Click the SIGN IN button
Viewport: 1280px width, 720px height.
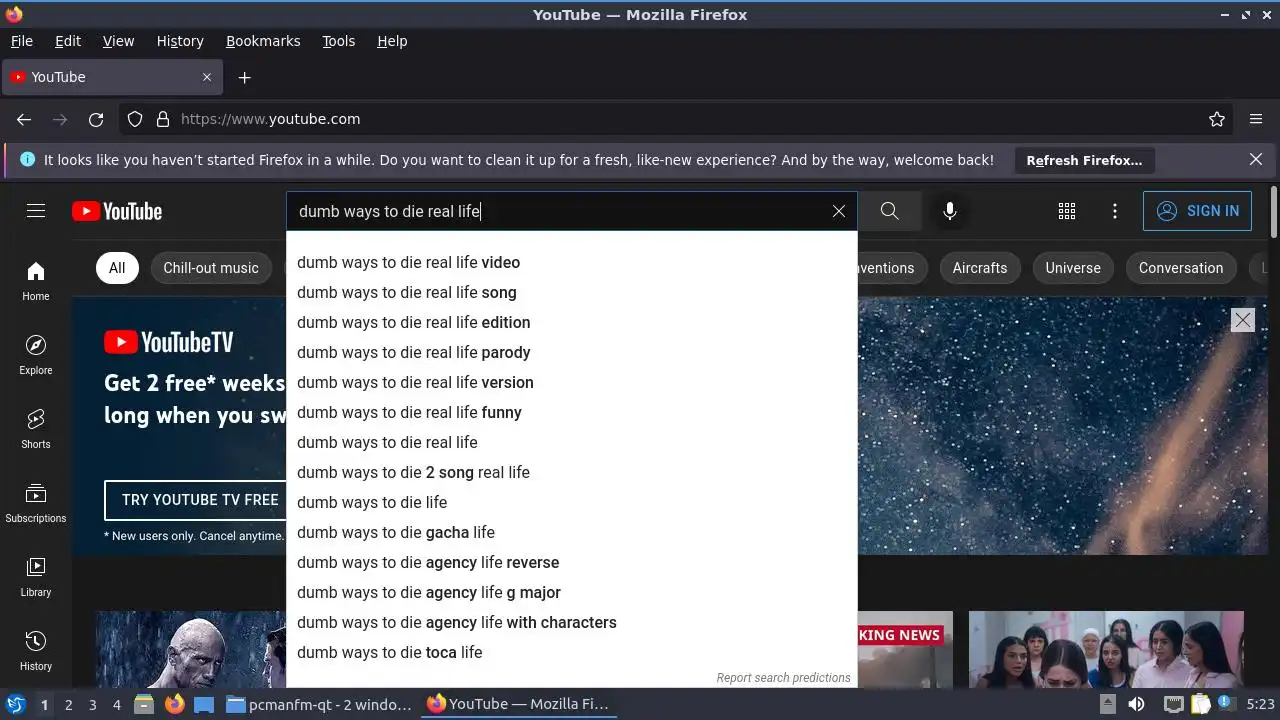[1197, 211]
